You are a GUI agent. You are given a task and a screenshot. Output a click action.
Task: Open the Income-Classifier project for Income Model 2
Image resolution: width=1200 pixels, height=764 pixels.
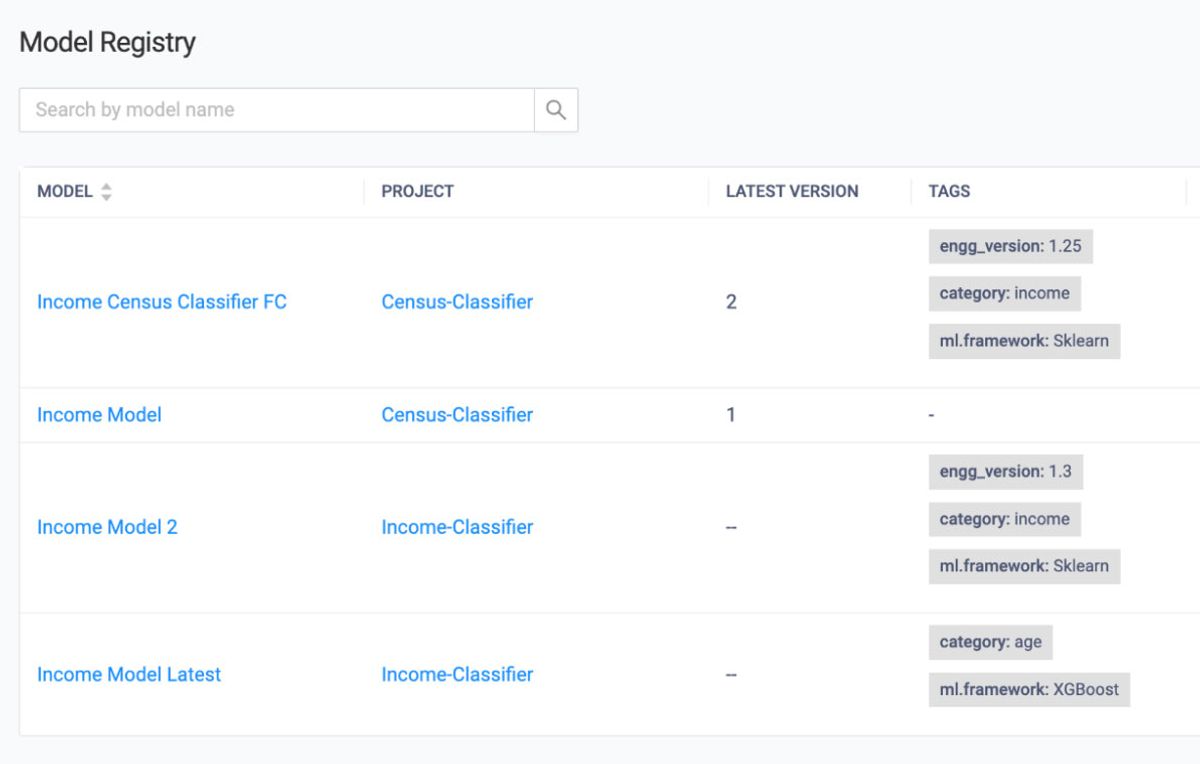(x=458, y=527)
